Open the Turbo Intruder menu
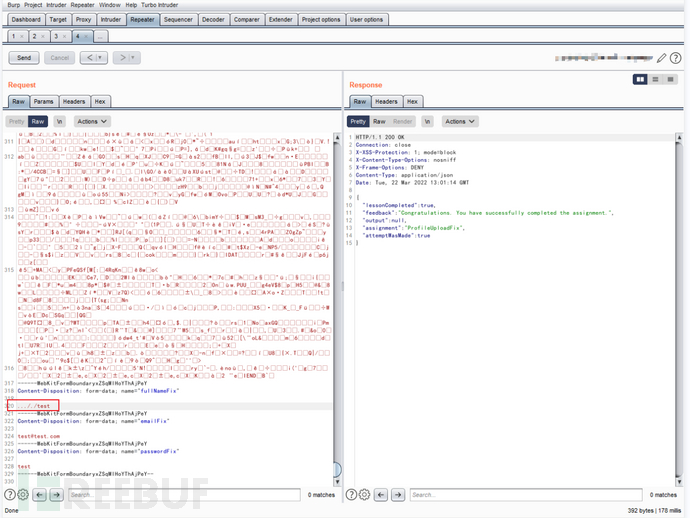Viewport: 690px width, 518px height. (159, 5)
